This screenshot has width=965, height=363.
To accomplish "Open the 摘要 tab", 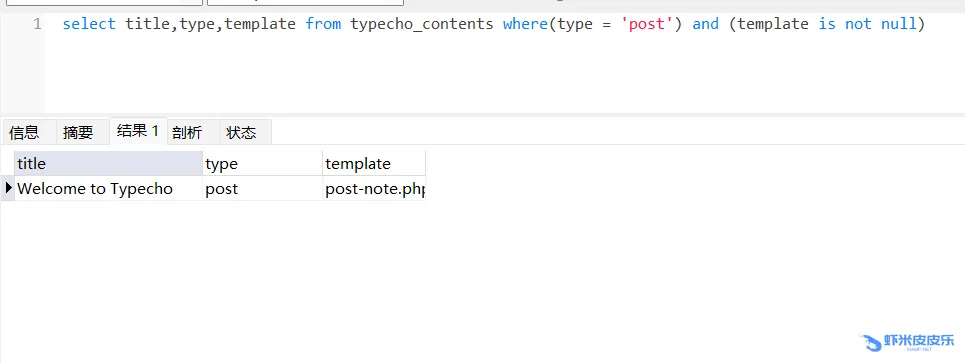I will (78, 132).
